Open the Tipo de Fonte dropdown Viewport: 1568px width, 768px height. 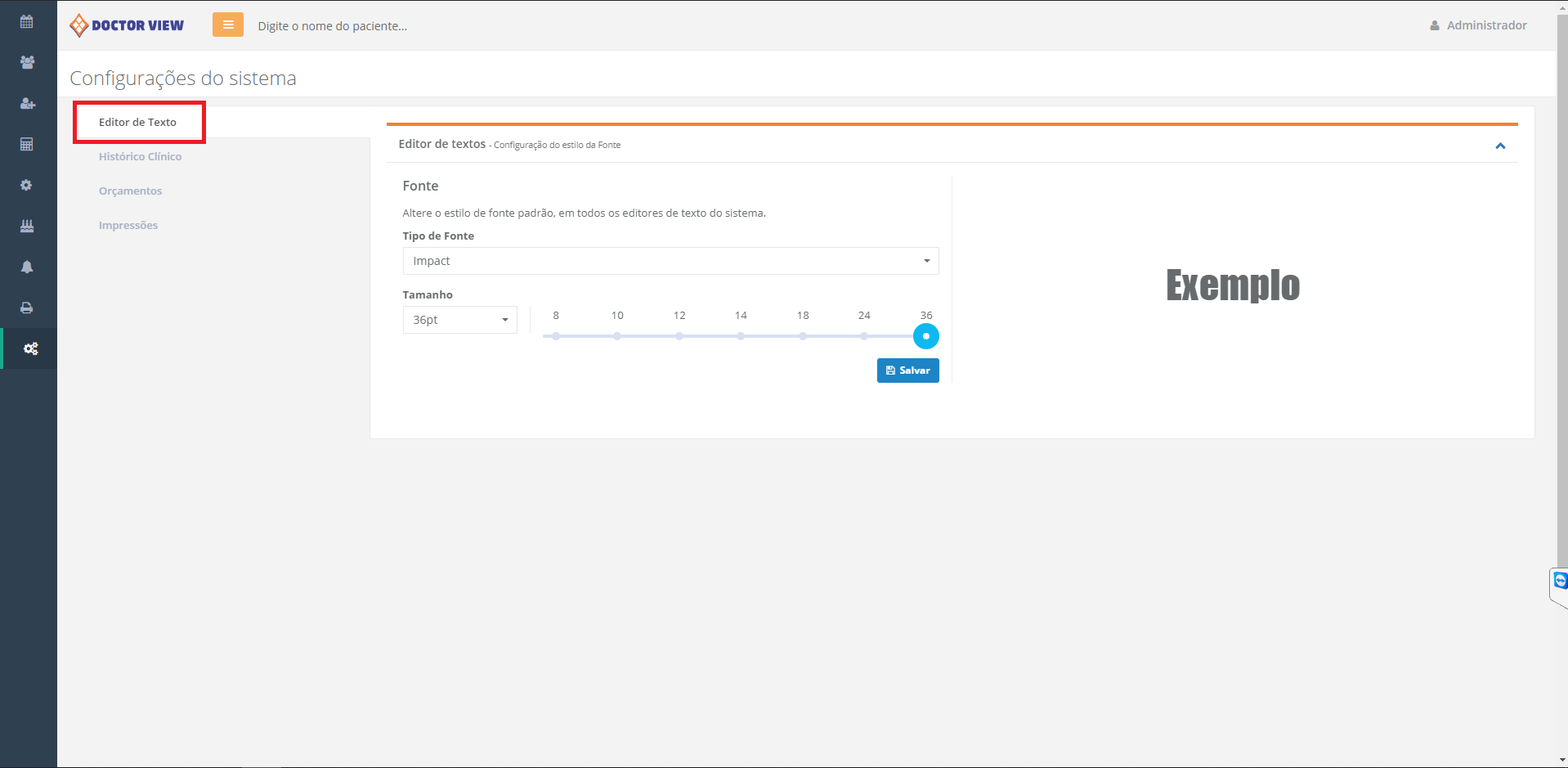(670, 261)
